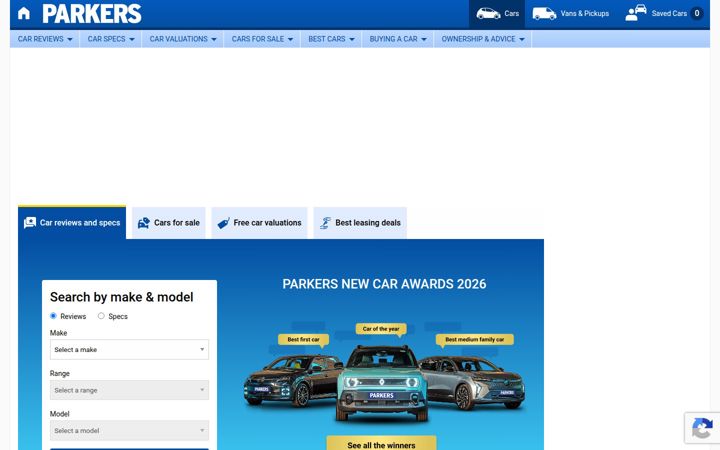Switch to Car reviews and specs tab
The image size is (720, 450).
click(x=72, y=223)
